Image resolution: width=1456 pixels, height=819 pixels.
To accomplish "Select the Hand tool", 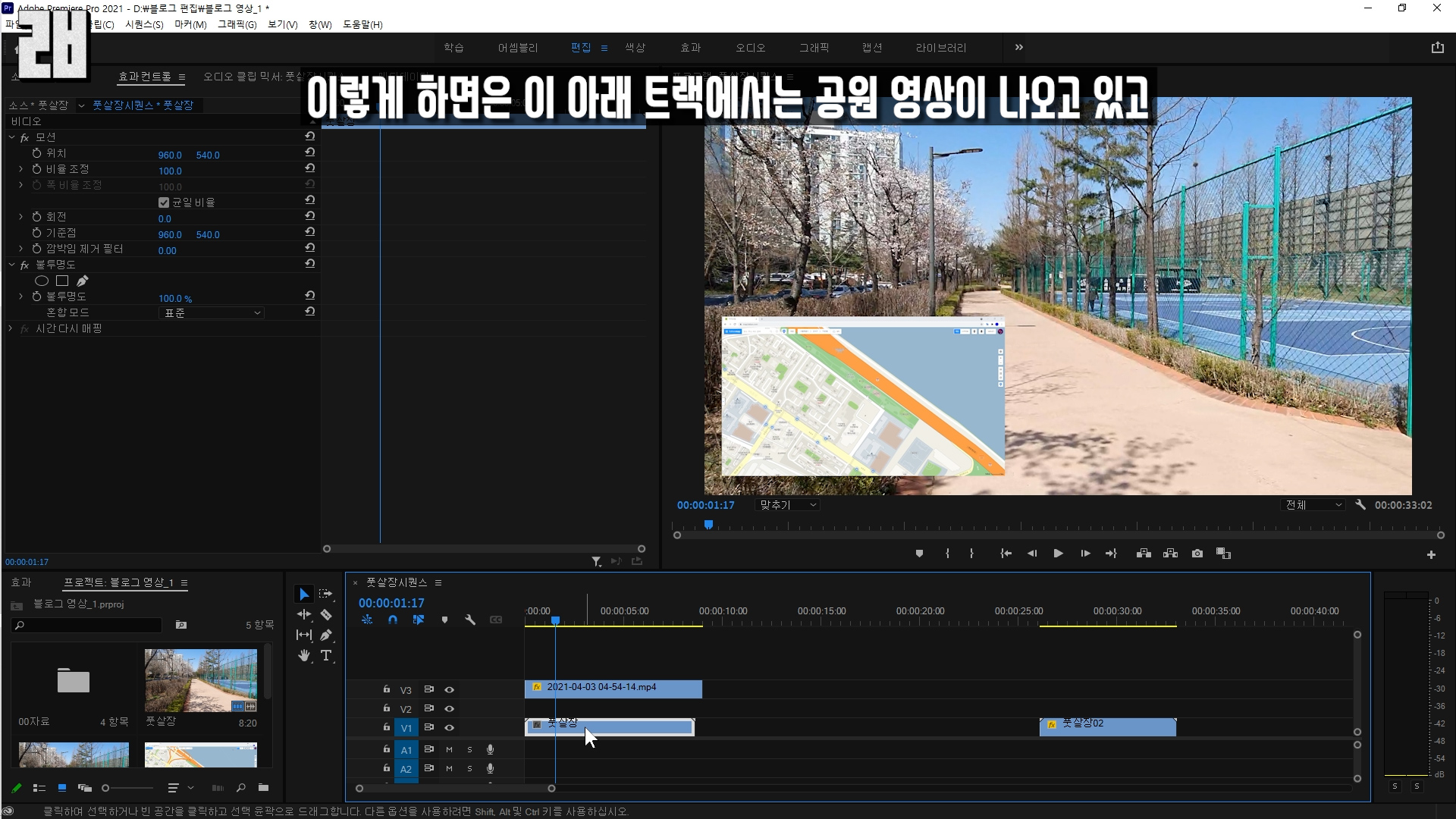I will (304, 655).
